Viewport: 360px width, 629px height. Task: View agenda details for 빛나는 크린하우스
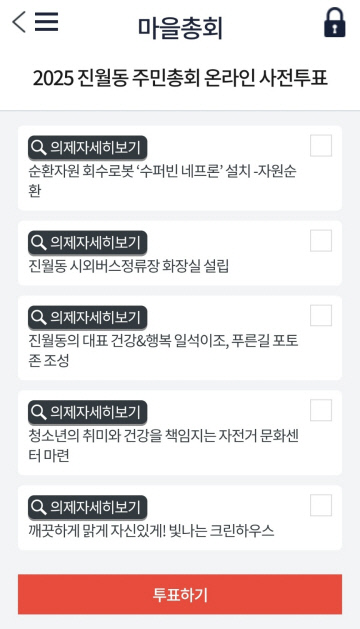tap(87, 508)
